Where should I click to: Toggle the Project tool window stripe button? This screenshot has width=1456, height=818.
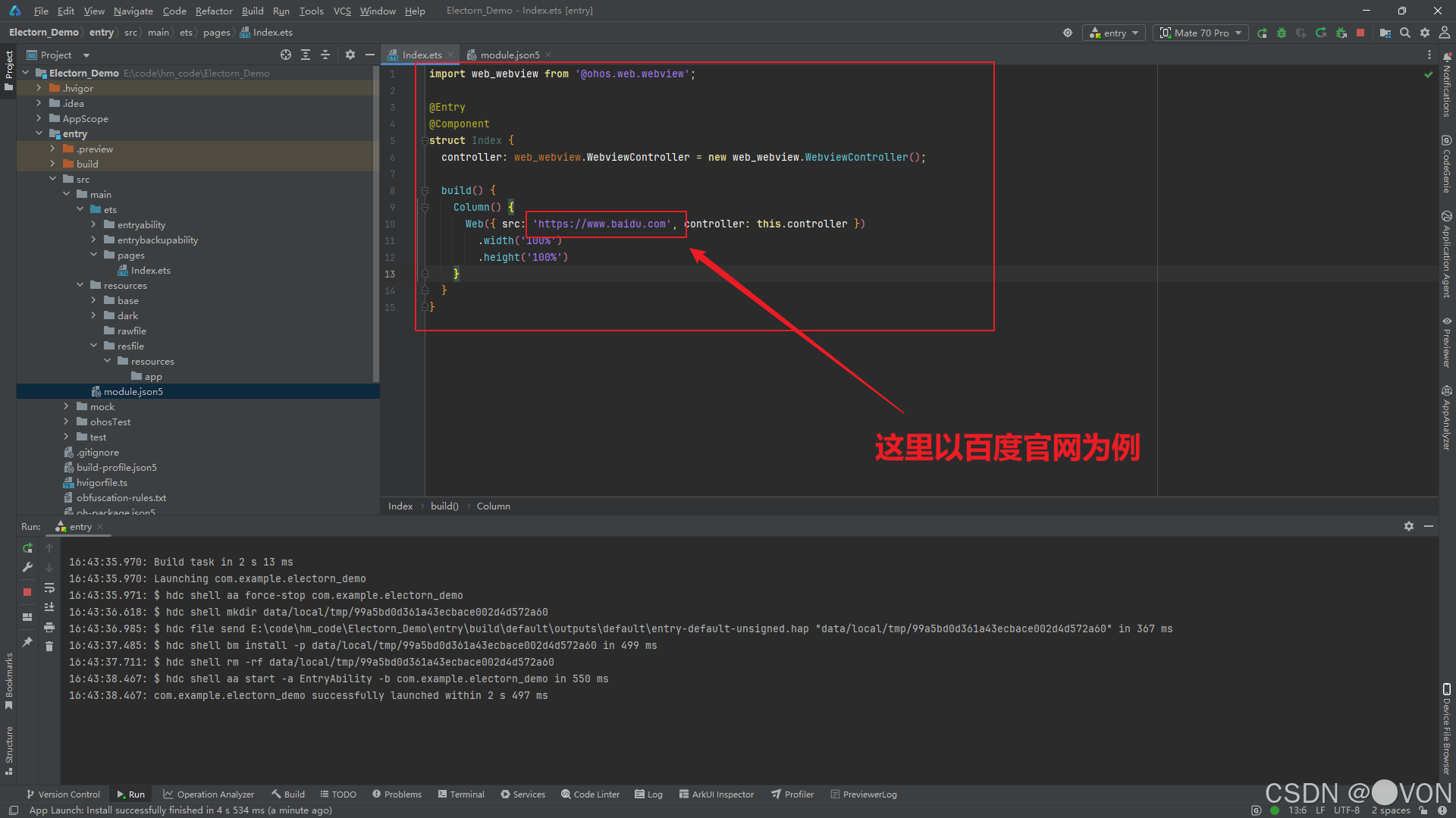9,70
